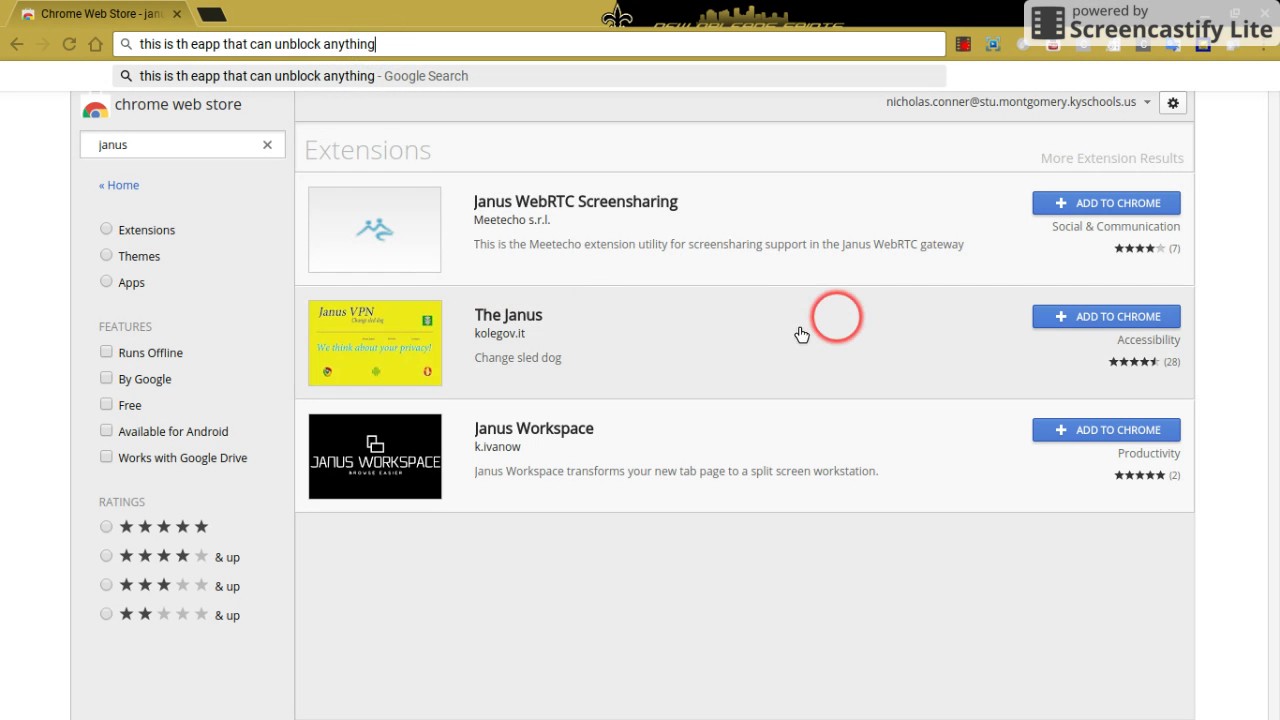Viewport: 1280px width, 720px height.
Task: Add Janus WebRTC Screensharing to Chrome
Action: point(1106,203)
